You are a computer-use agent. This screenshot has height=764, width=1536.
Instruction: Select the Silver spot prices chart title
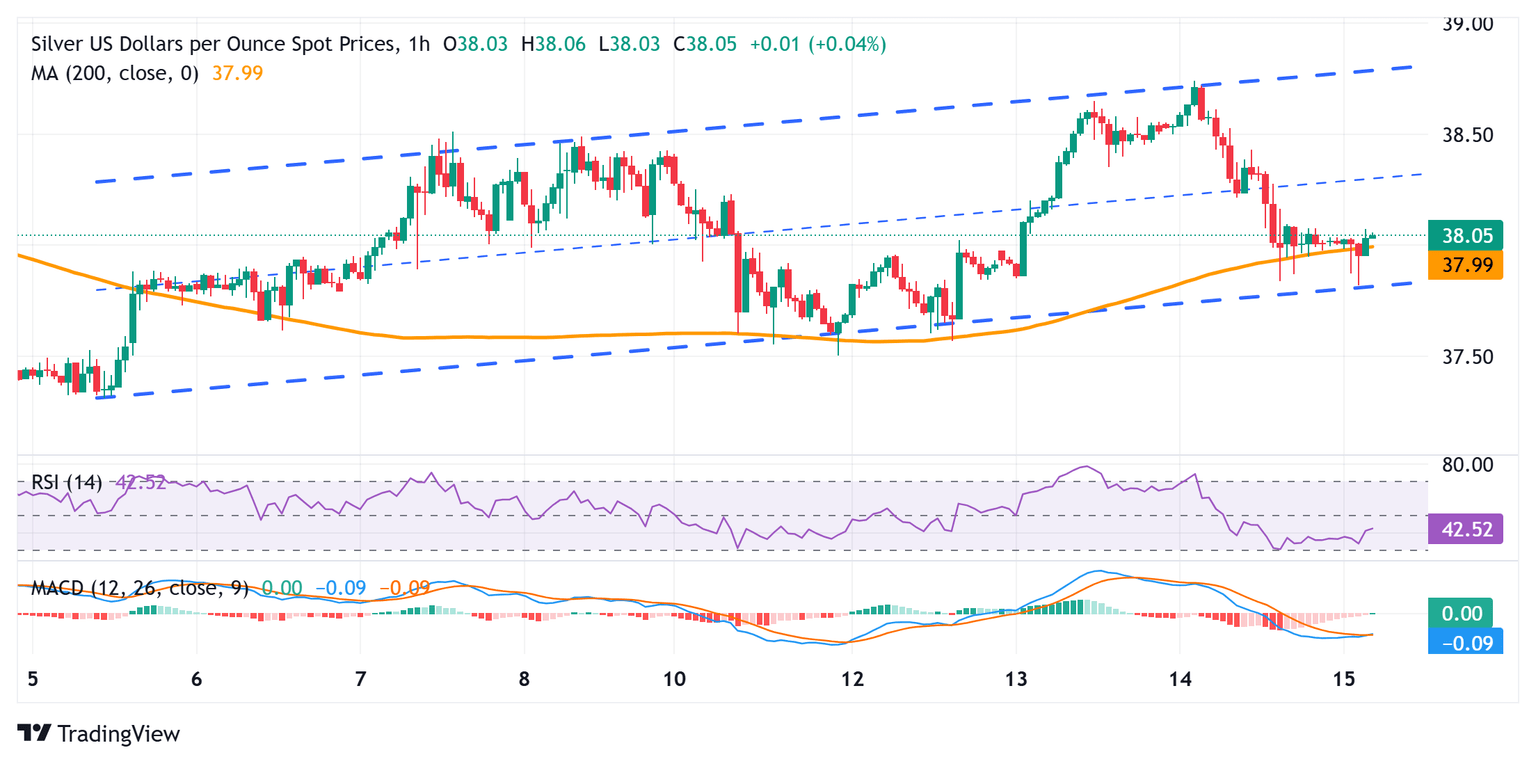click(x=217, y=45)
